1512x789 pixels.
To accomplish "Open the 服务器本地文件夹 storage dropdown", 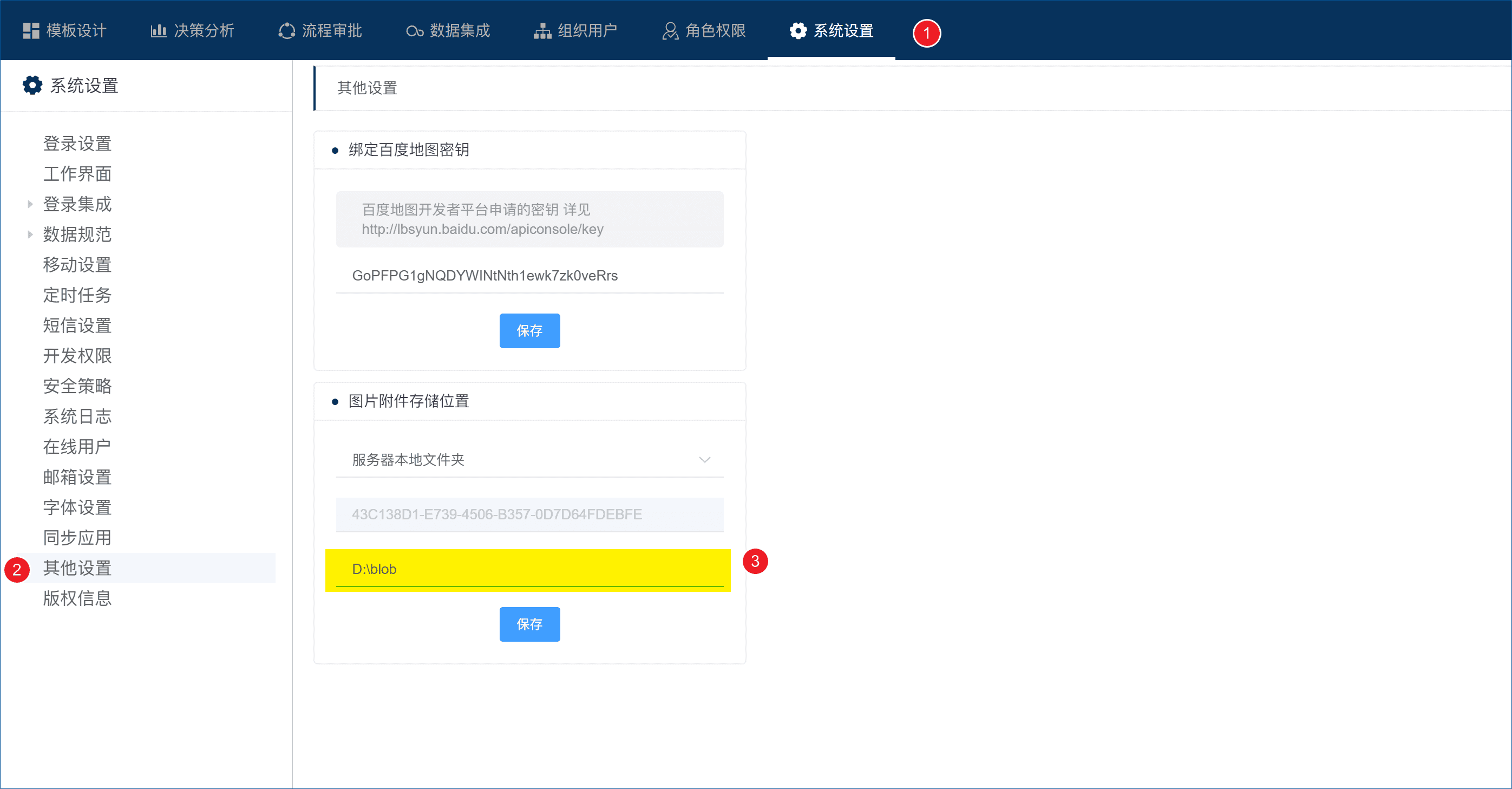I will (529, 460).
